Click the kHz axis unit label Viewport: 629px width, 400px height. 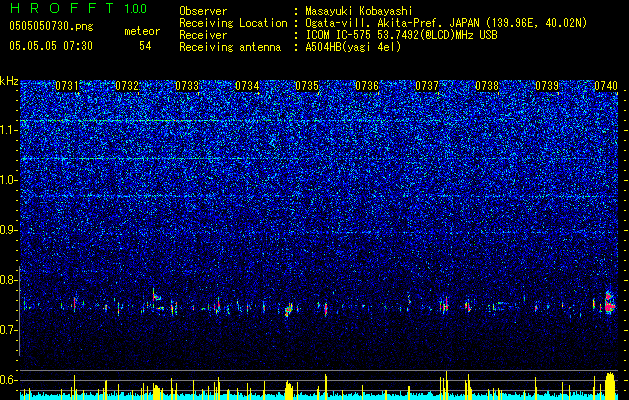click(9, 81)
